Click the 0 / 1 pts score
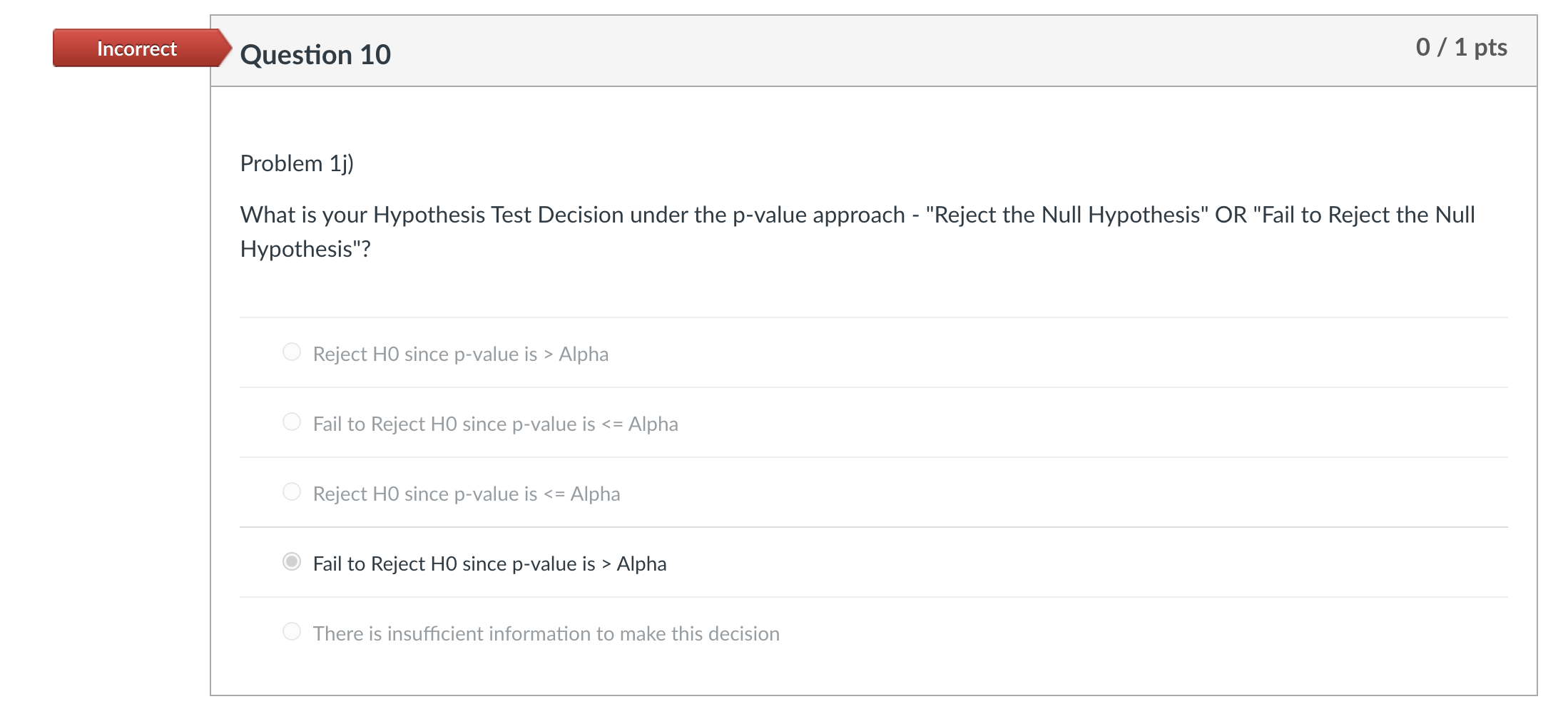This screenshot has width=1568, height=719. click(1461, 47)
